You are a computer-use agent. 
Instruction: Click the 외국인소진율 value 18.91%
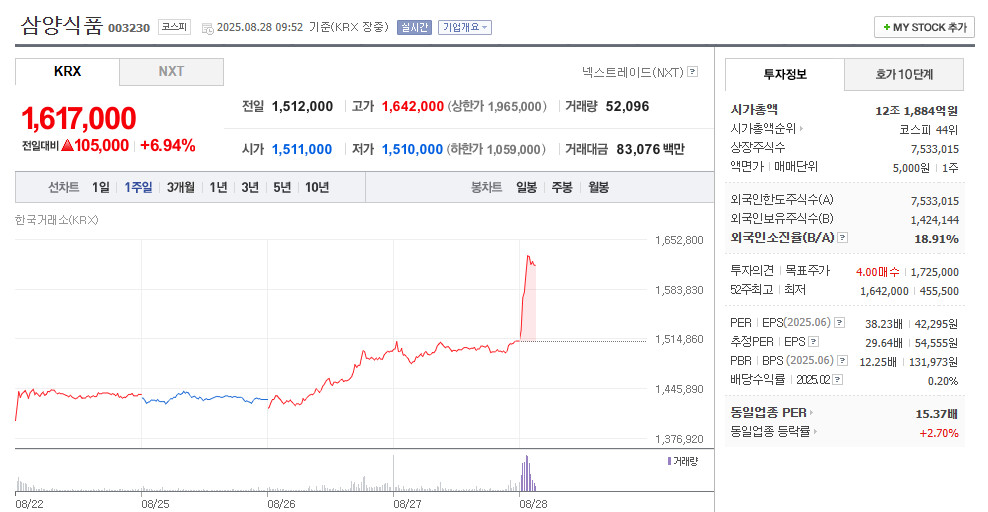(936, 239)
